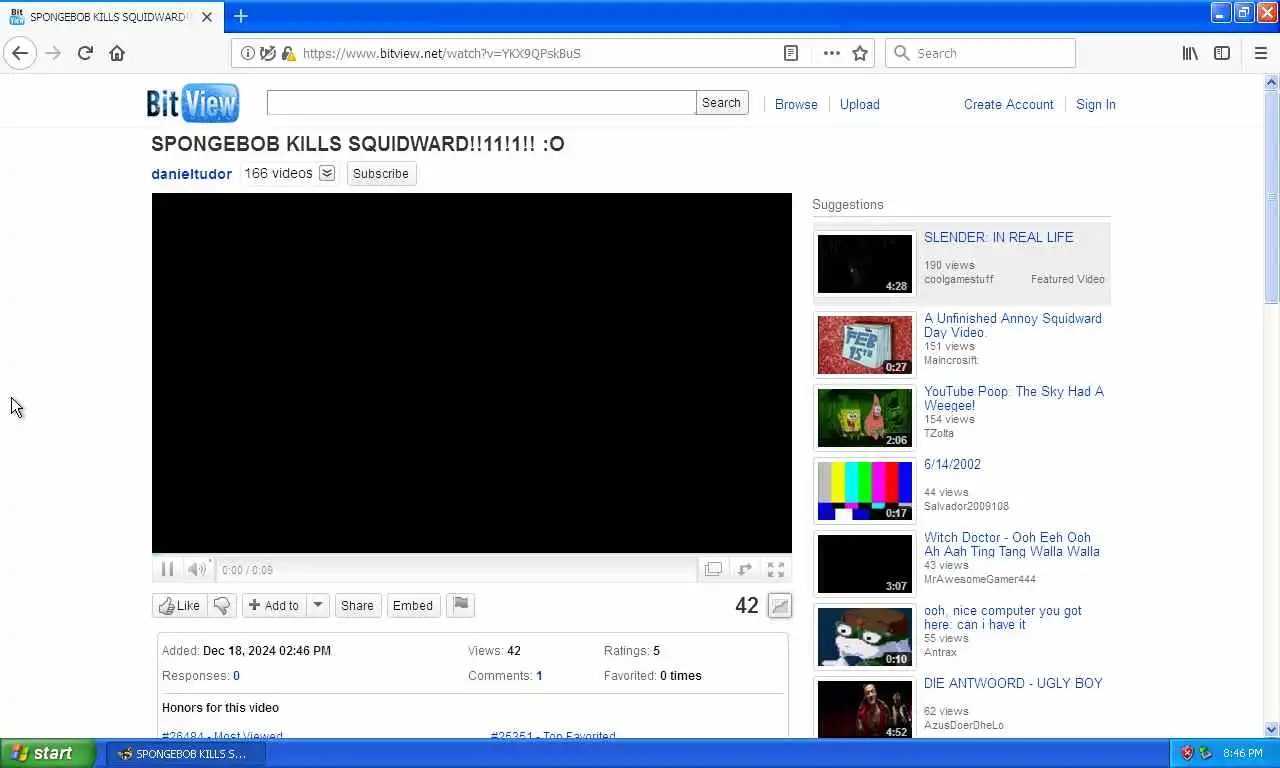This screenshot has width=1280, height=768.
Task: Select SPONGEBOB KILLS S... taskbar button
Action: [x=186, y=754]
